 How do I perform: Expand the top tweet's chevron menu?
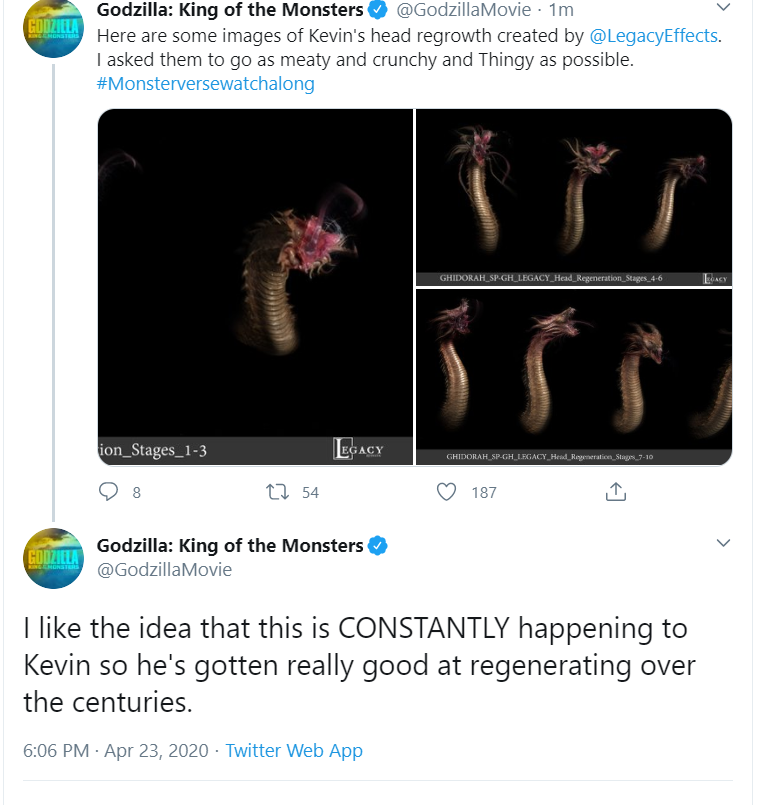(x=723, y=7)
